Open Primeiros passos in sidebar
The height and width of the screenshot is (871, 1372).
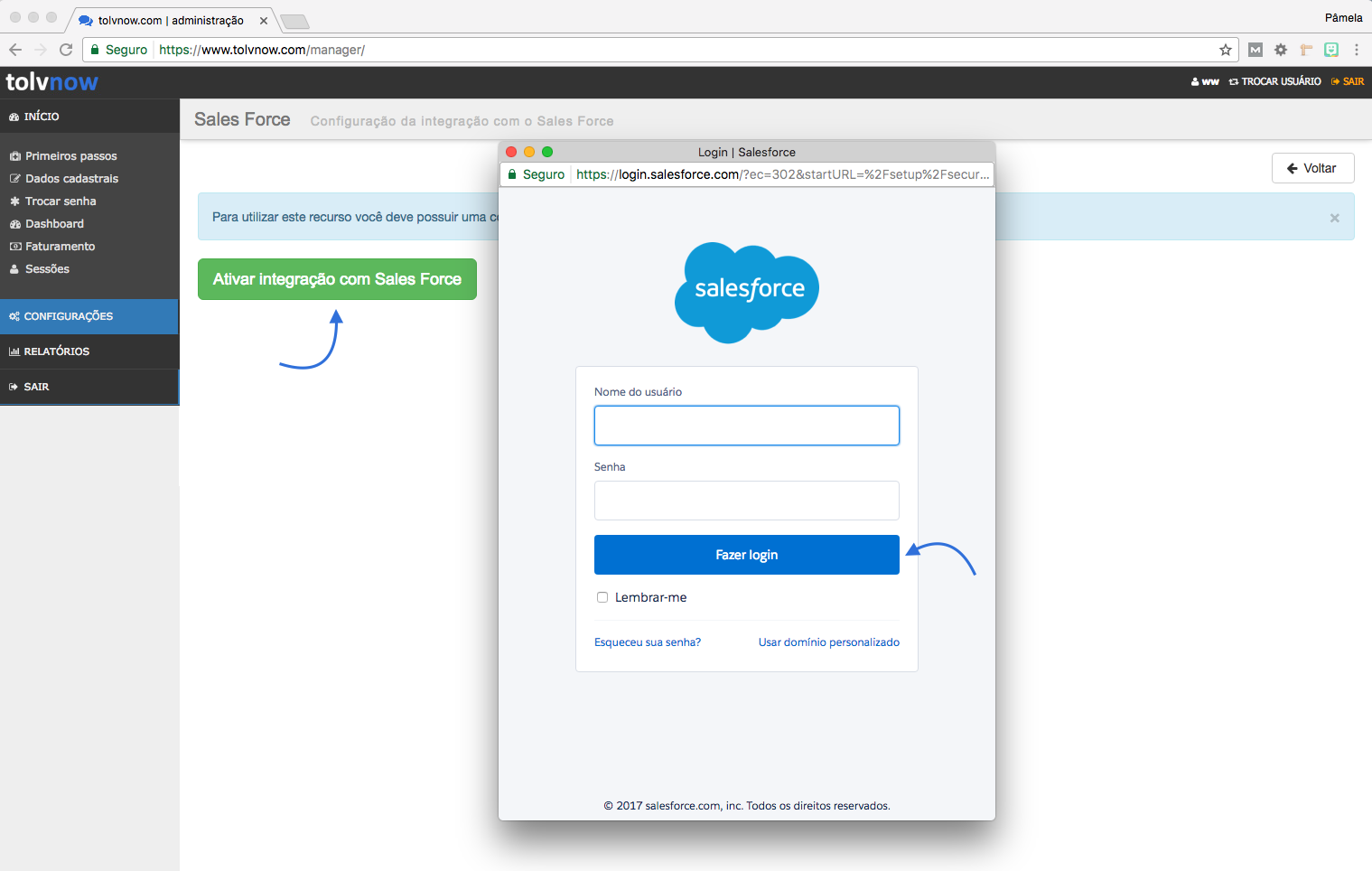coord(63,156)
